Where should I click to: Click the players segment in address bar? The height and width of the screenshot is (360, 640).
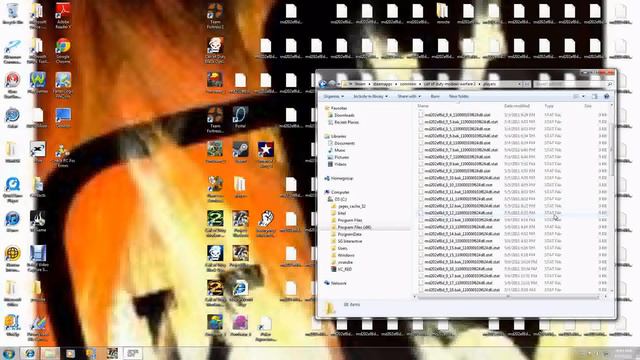(x=489, y=84)
